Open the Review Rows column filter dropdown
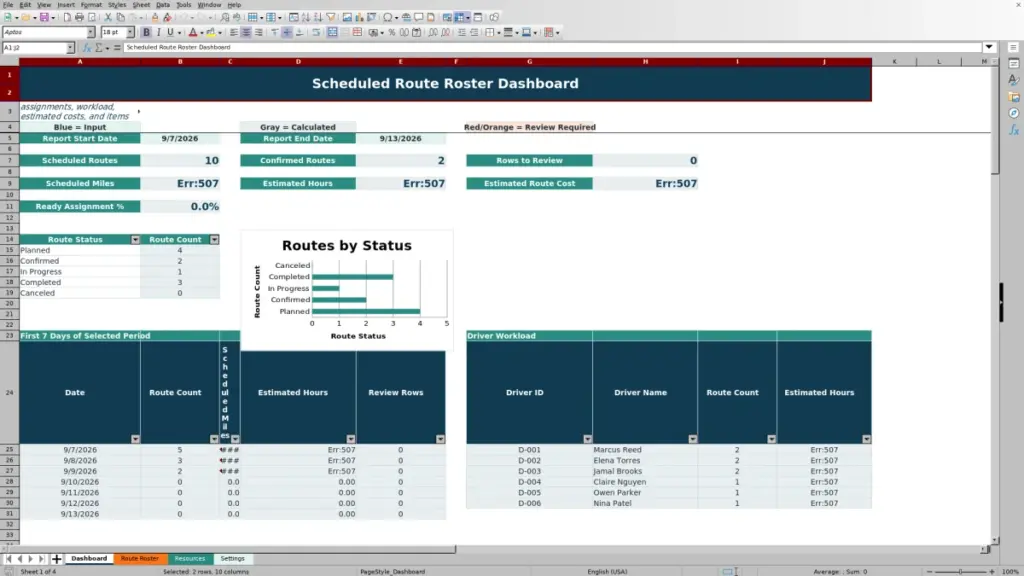1024x576 pixels. pyautogui.click(x=440, y=439)
